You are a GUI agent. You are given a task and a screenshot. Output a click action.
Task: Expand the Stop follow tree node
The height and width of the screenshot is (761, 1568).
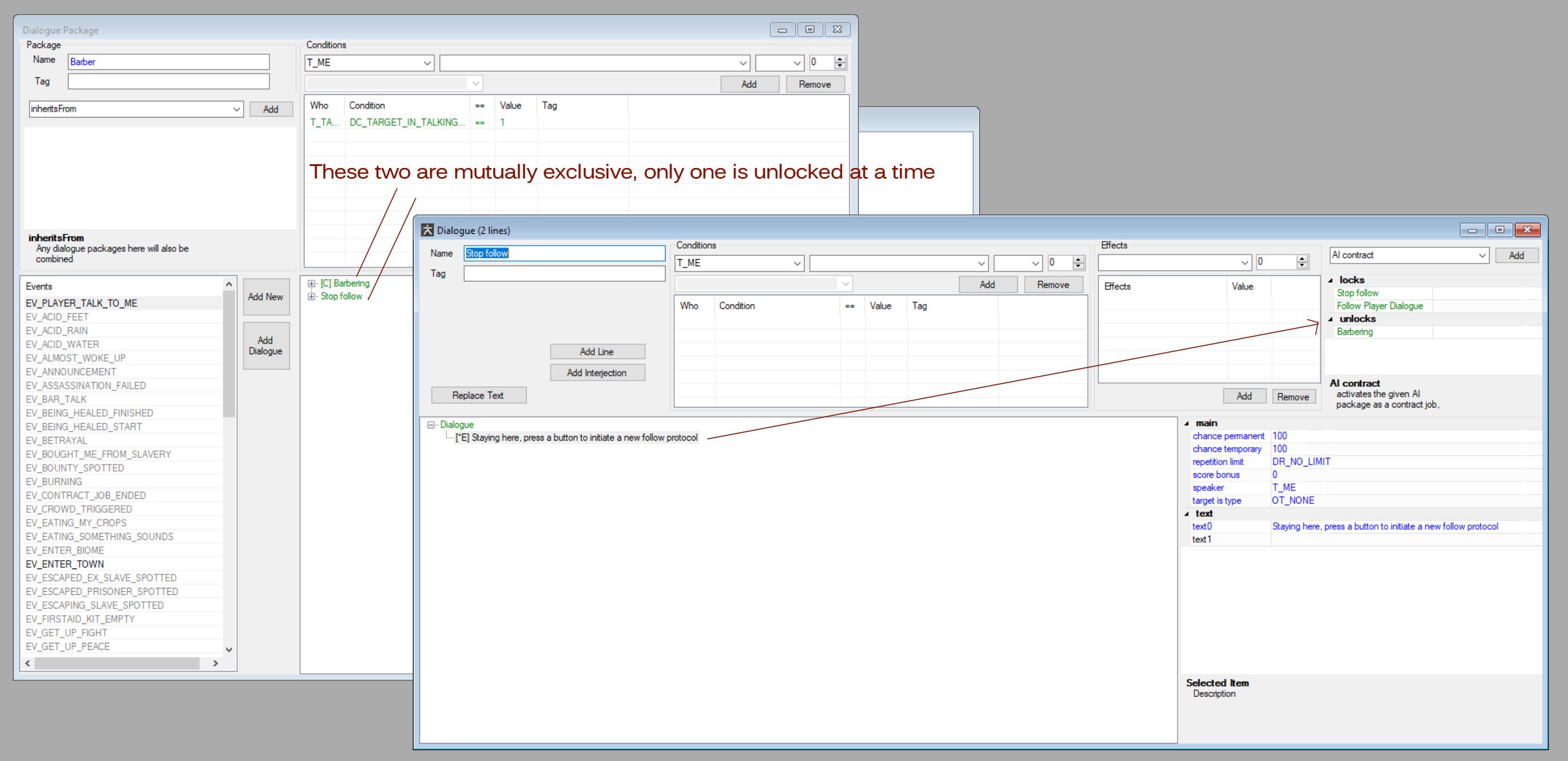pos(312,297)
